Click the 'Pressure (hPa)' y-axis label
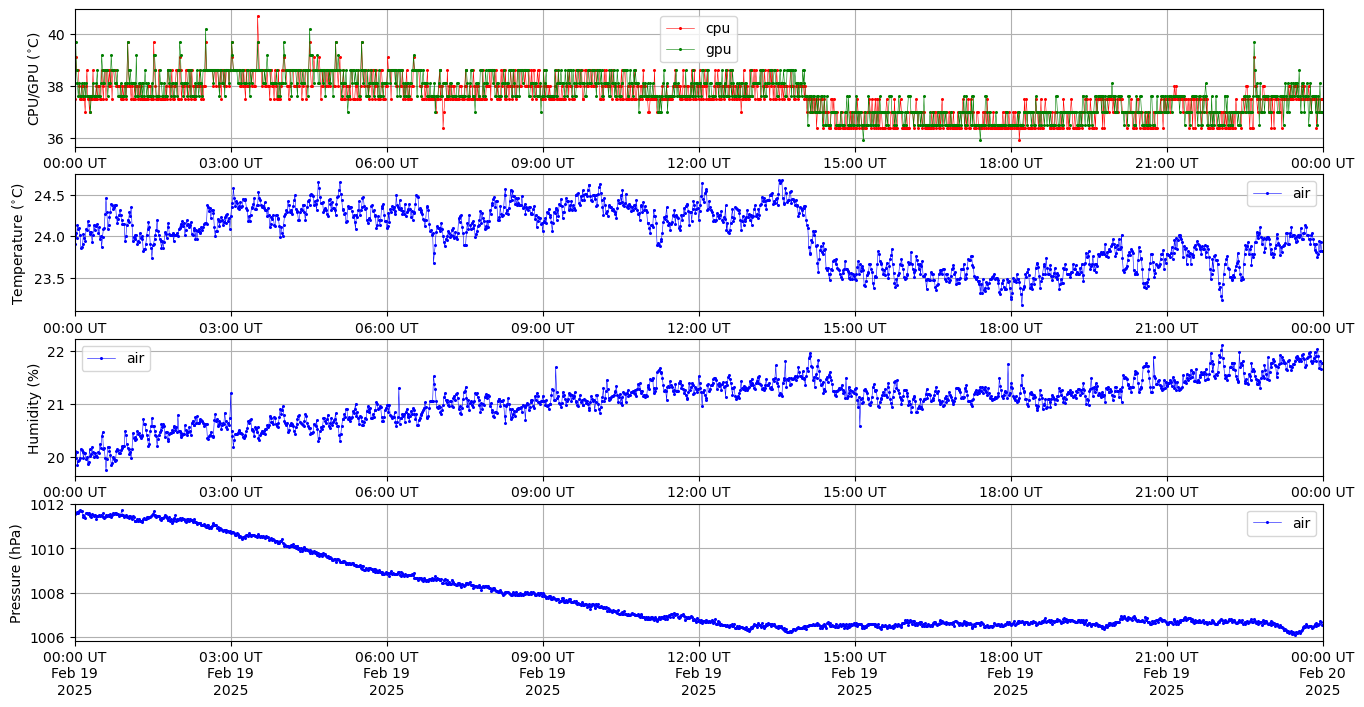 (17, 572)
